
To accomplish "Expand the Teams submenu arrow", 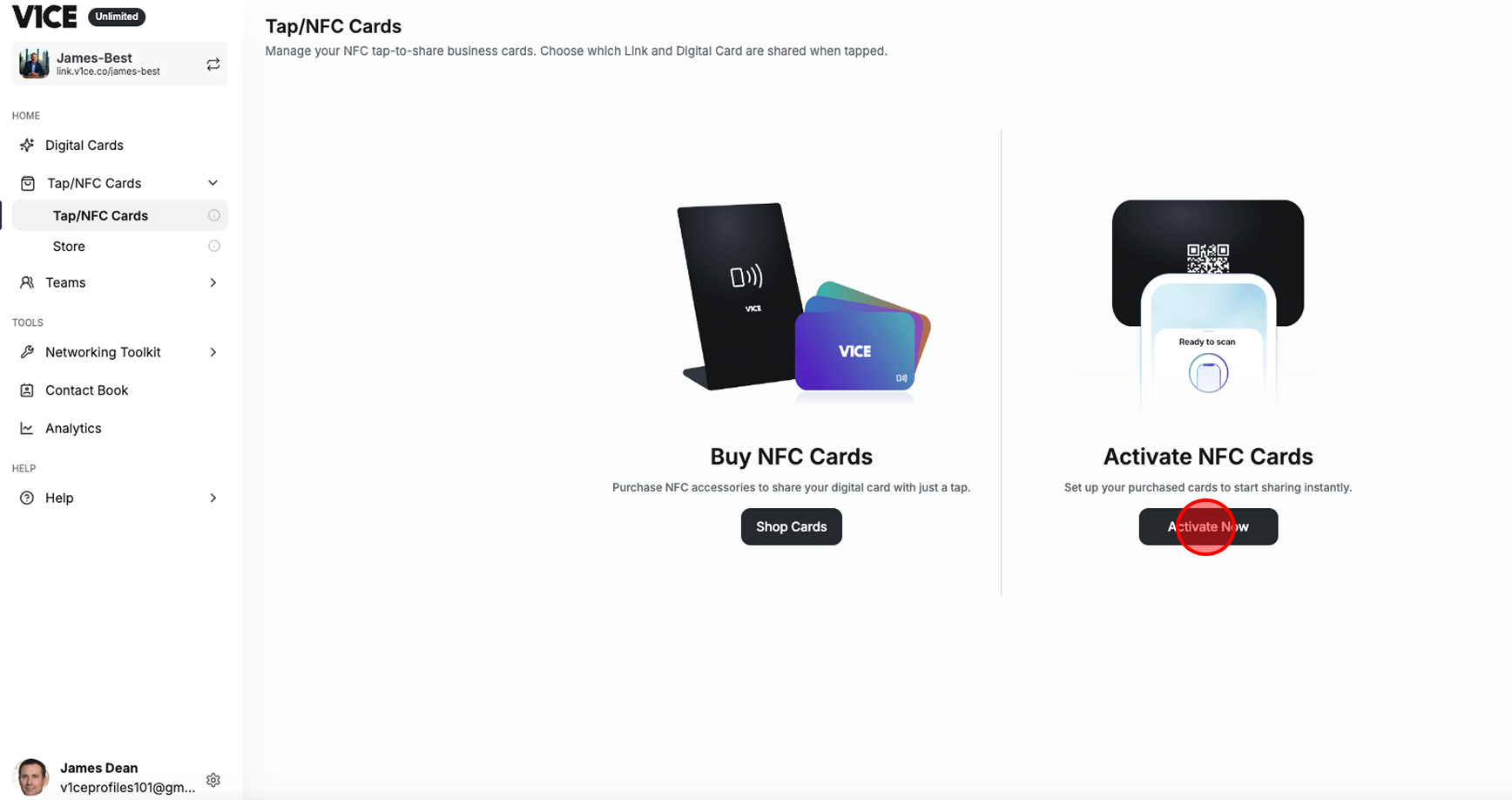I will [213, 282].
